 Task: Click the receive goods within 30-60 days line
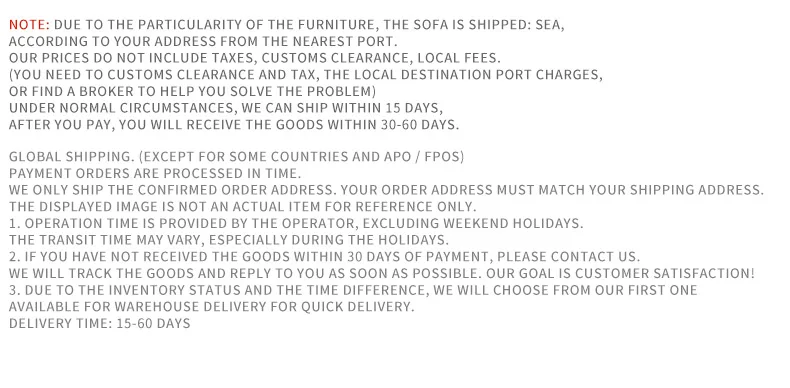coord(234,124)
